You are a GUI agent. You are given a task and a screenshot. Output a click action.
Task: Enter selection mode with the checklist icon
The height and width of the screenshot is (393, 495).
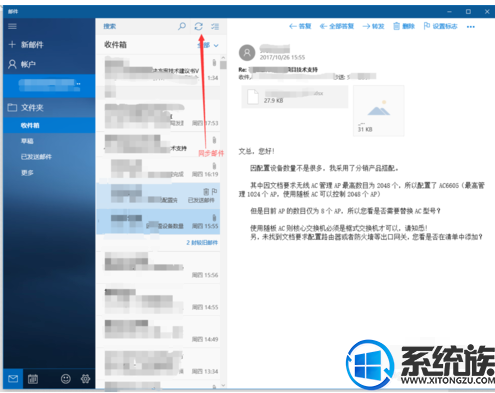(215, 26)
